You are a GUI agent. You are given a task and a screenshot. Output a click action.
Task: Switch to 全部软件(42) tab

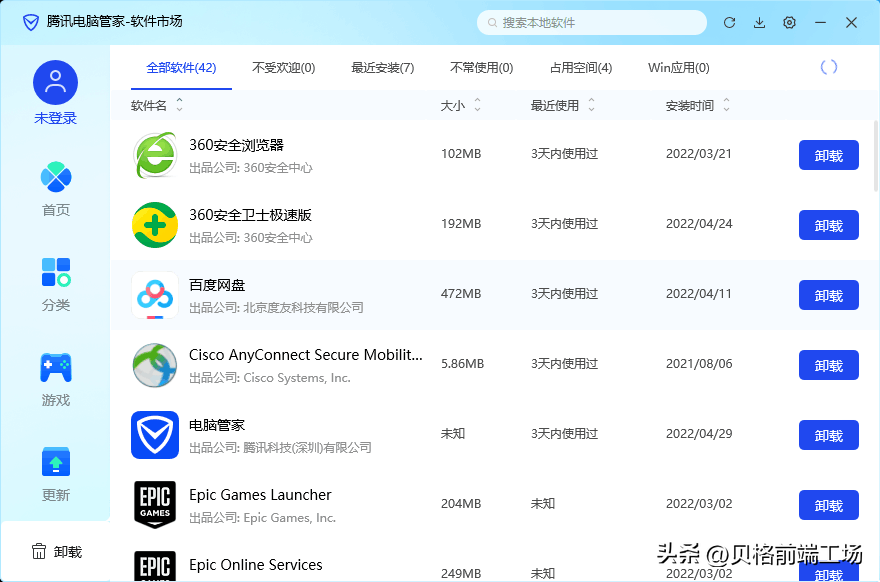point(181,68)
